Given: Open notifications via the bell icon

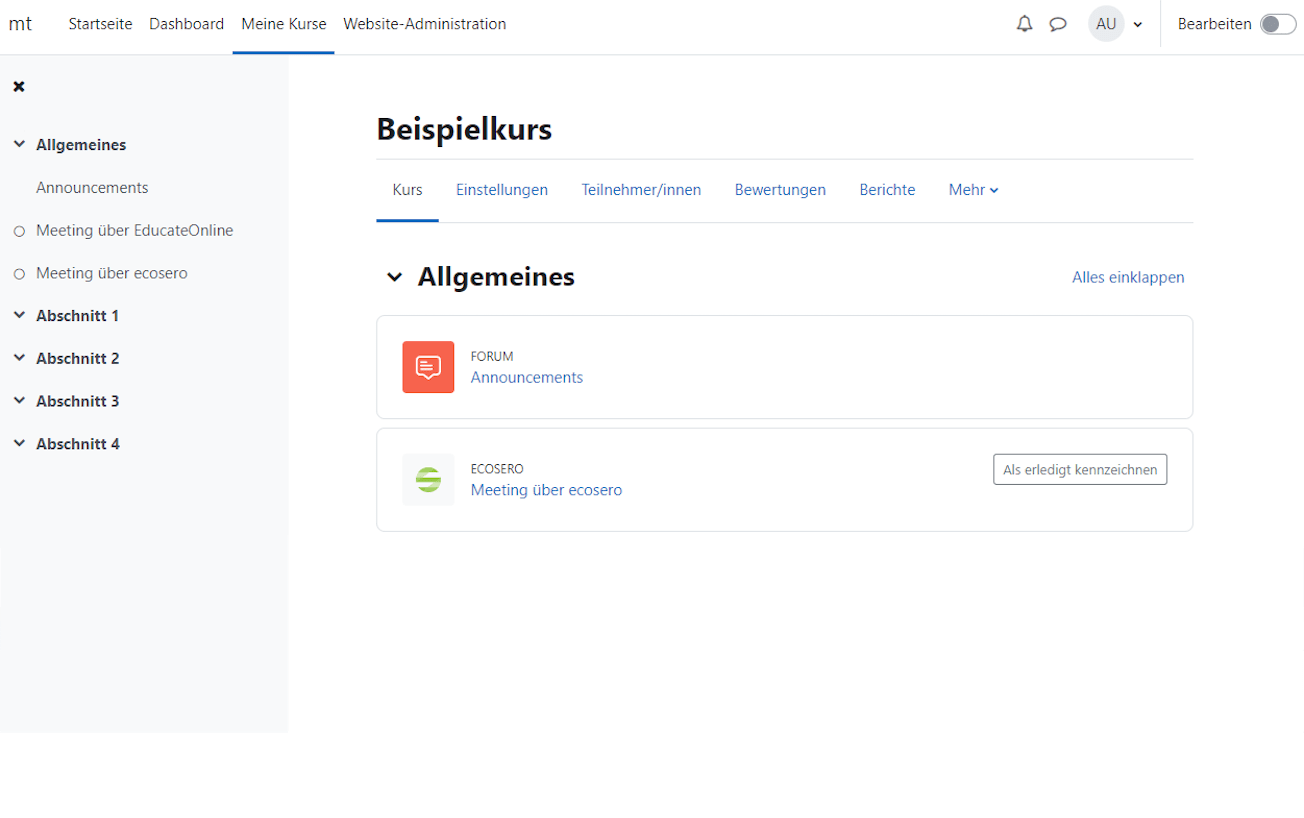Looking at the screenshot, I should (1023, 23).
